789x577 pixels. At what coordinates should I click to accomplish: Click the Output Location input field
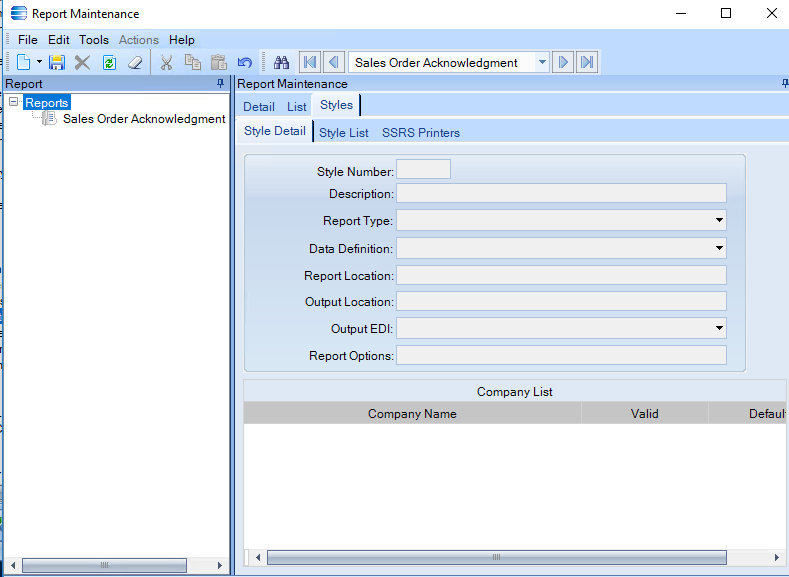click(x=562, y=301)
